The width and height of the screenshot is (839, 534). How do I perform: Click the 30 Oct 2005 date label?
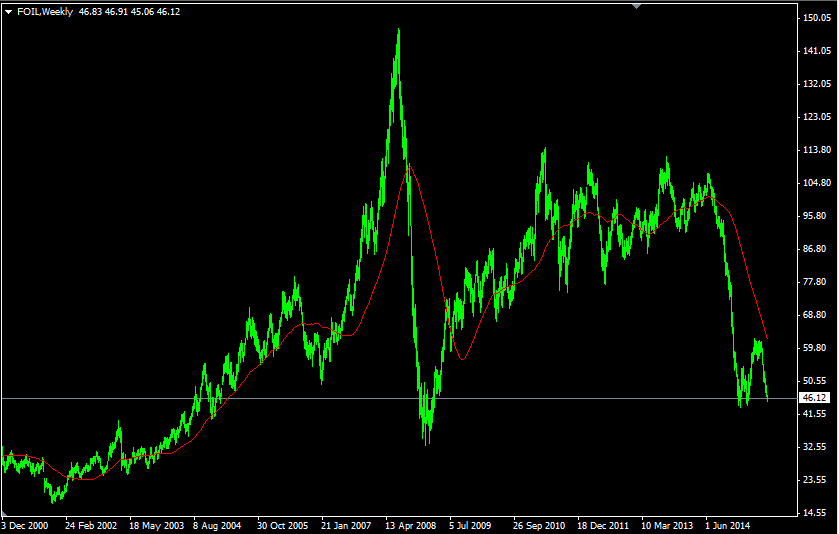[283, 525]
